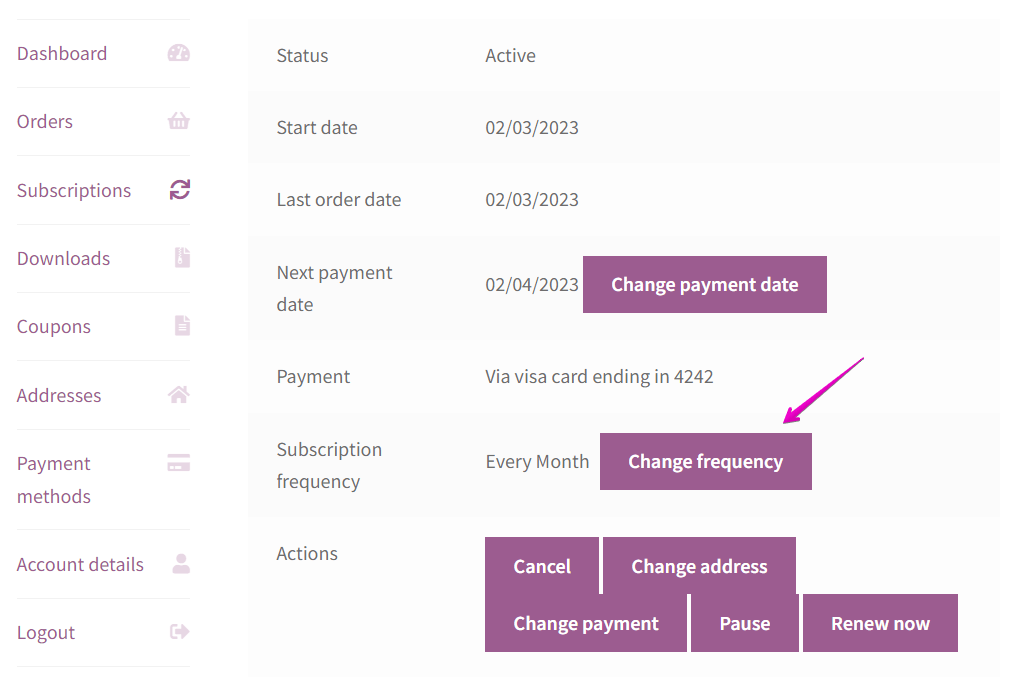This screenshot has width=1013, height=690.
Task: Click the Payment methods credit card icon
Action: point(178,463)
